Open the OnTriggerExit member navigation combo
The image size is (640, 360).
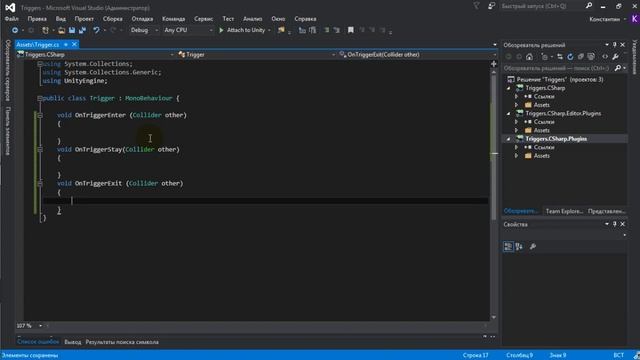point(418,55)
